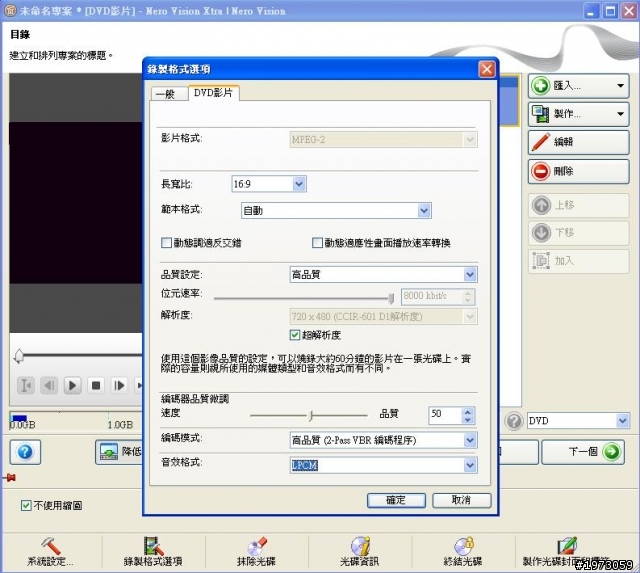Click the preview timeline slider handle
Image resolution: width=640 pixels, height=573 pixels.
coord(19,356)
